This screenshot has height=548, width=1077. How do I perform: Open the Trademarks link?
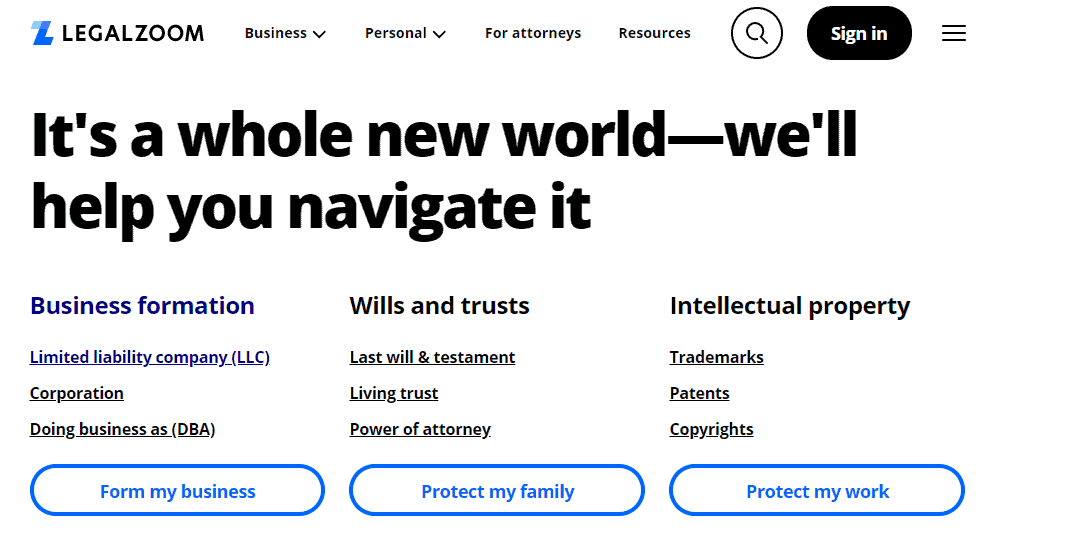click(716, 357)
